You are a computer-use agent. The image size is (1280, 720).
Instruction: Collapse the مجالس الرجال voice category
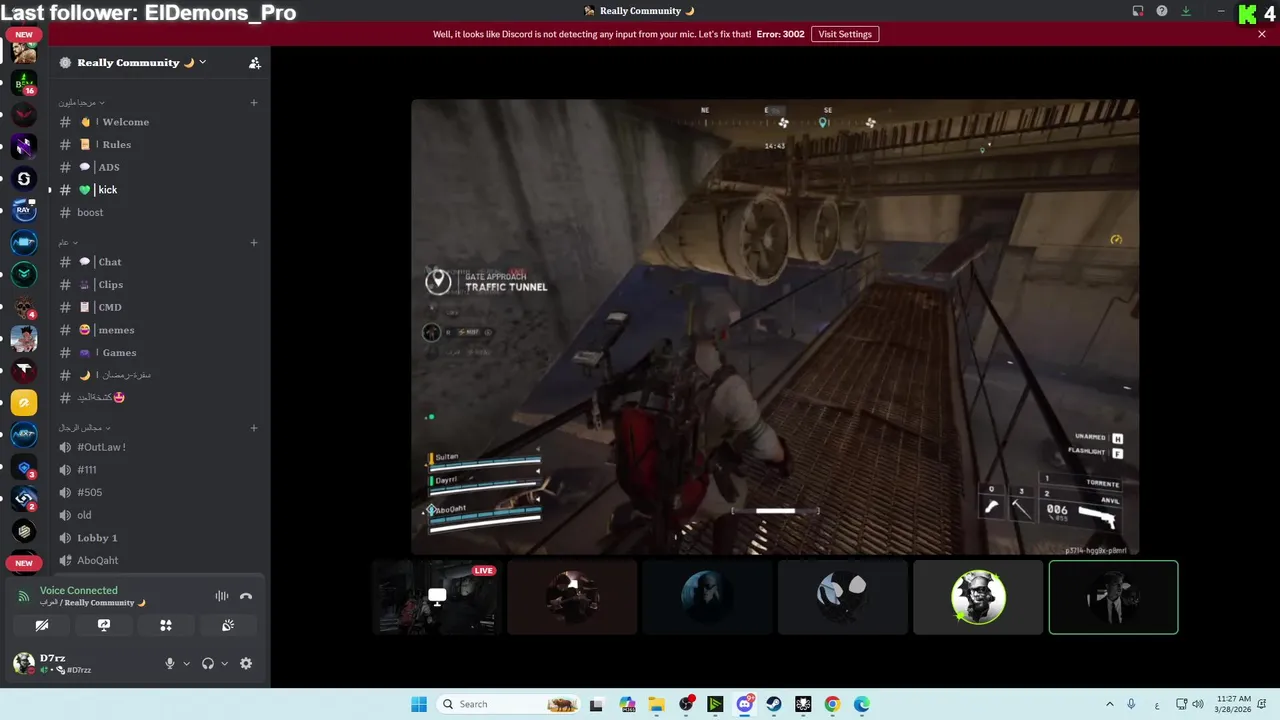coord(84,428)
